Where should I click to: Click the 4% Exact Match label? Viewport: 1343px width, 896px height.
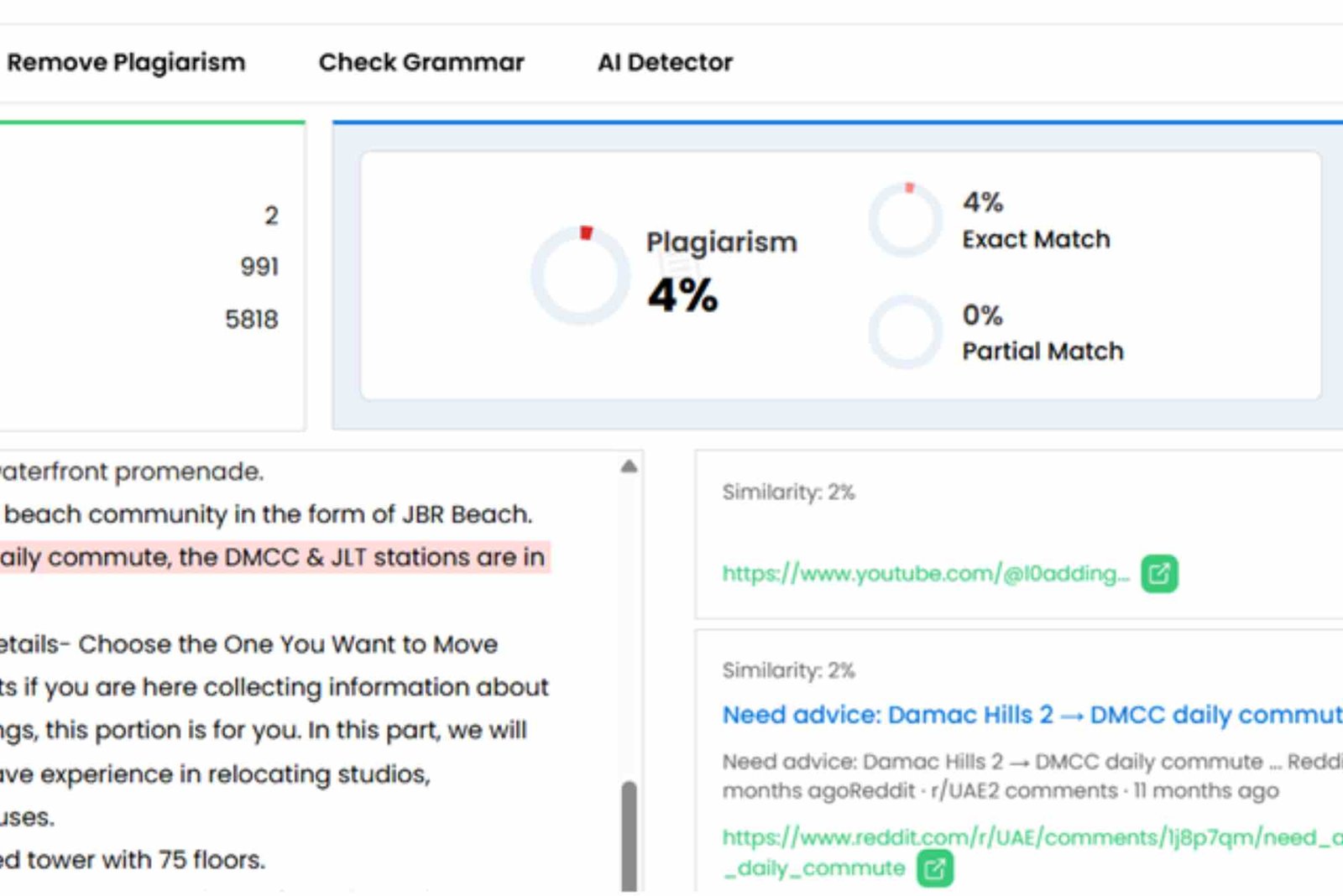[1035, 239]
